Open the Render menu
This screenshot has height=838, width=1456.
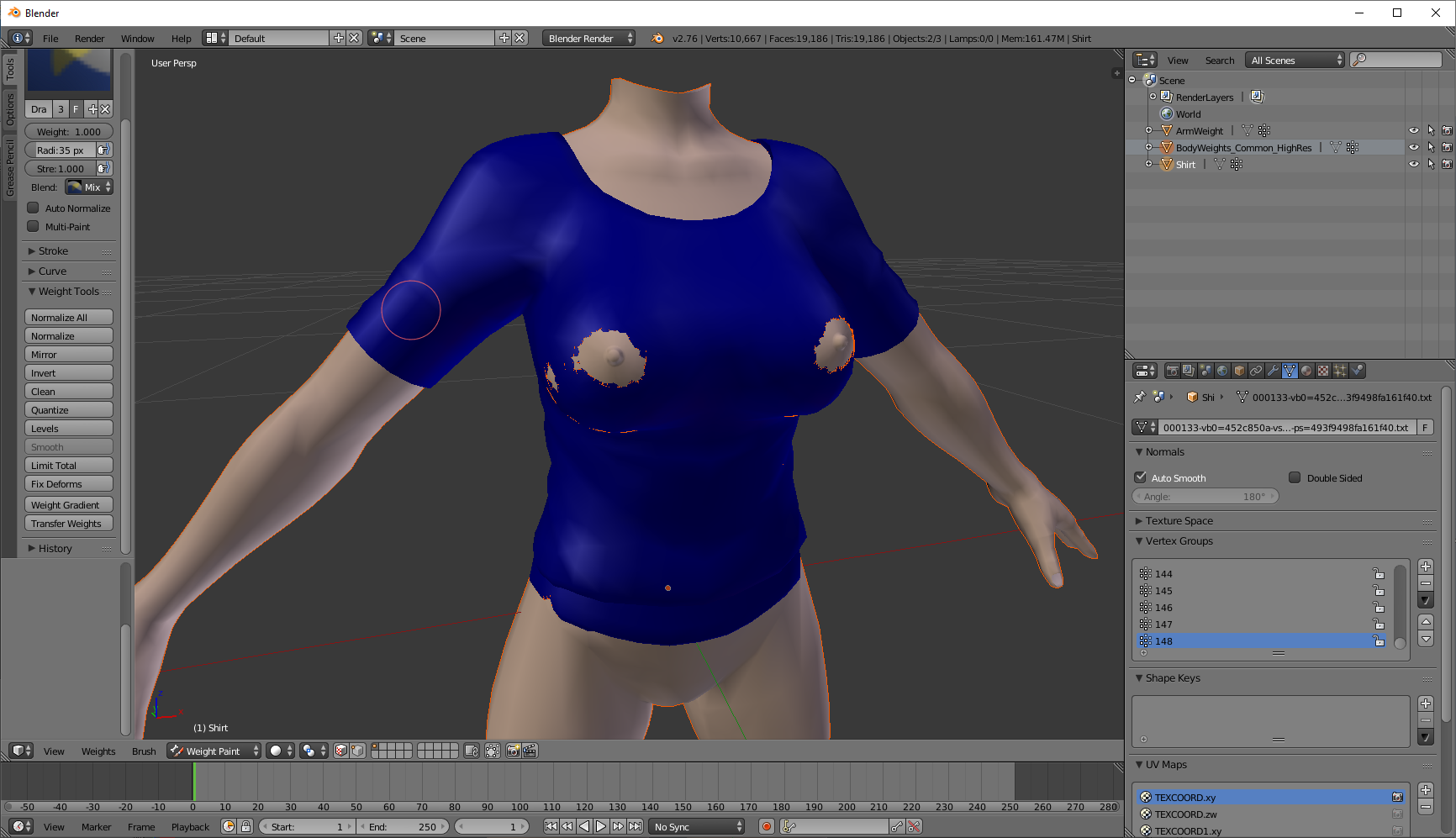(x=89, y=38)
